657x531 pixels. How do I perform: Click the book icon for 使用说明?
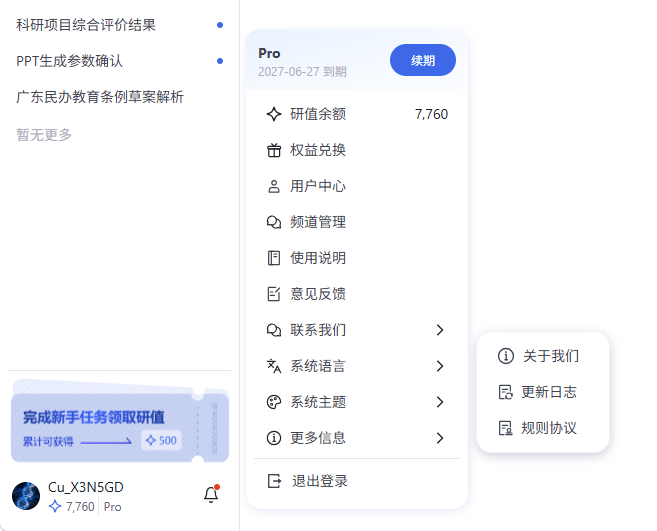274,258
